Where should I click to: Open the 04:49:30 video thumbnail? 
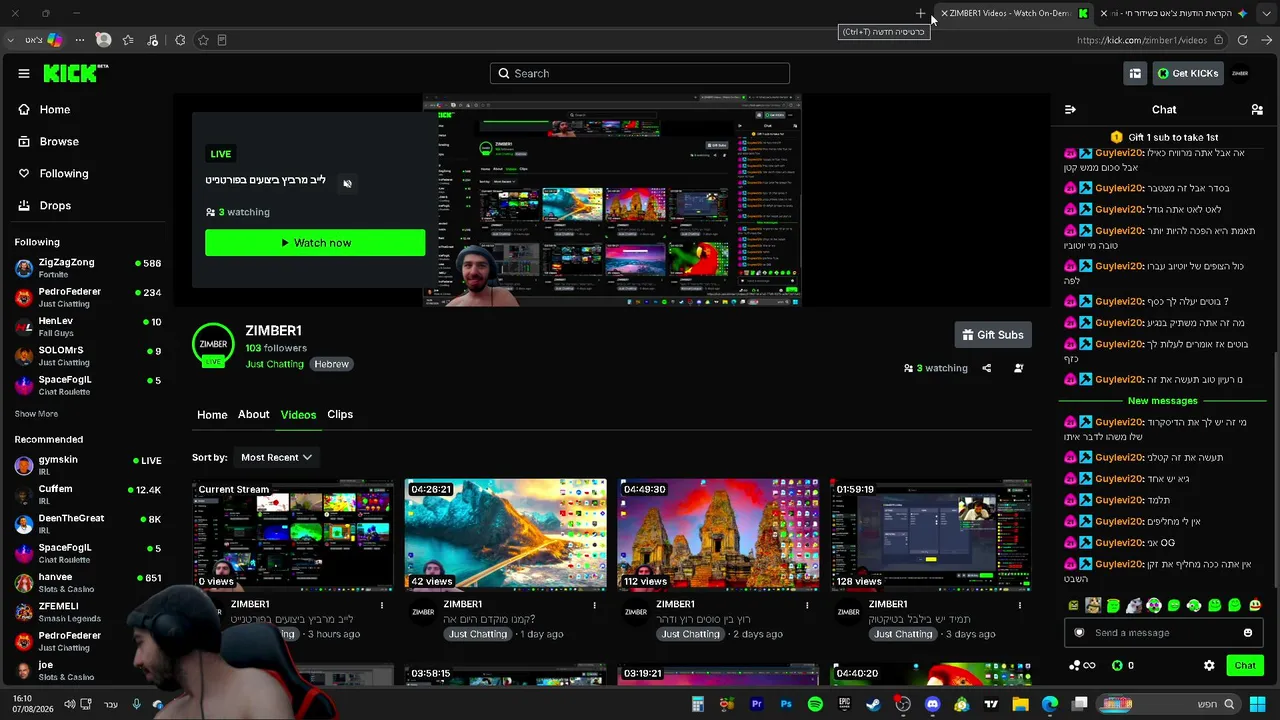(x=718, y=535)
